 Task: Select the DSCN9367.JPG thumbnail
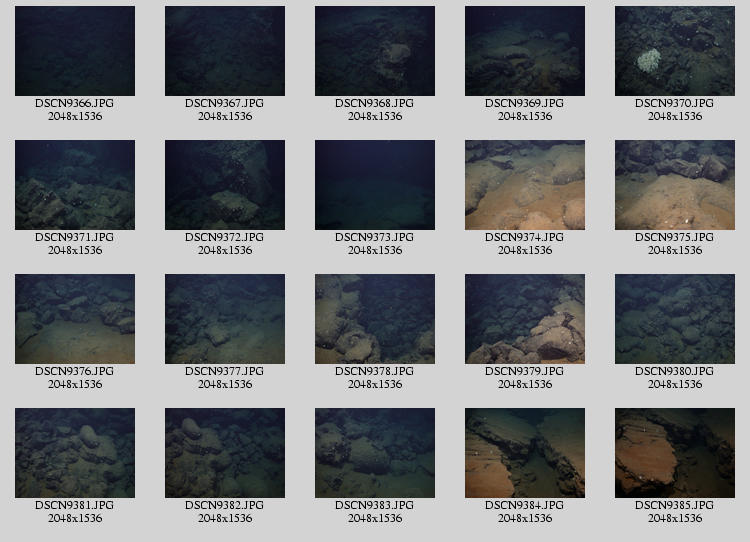(225, 51)
